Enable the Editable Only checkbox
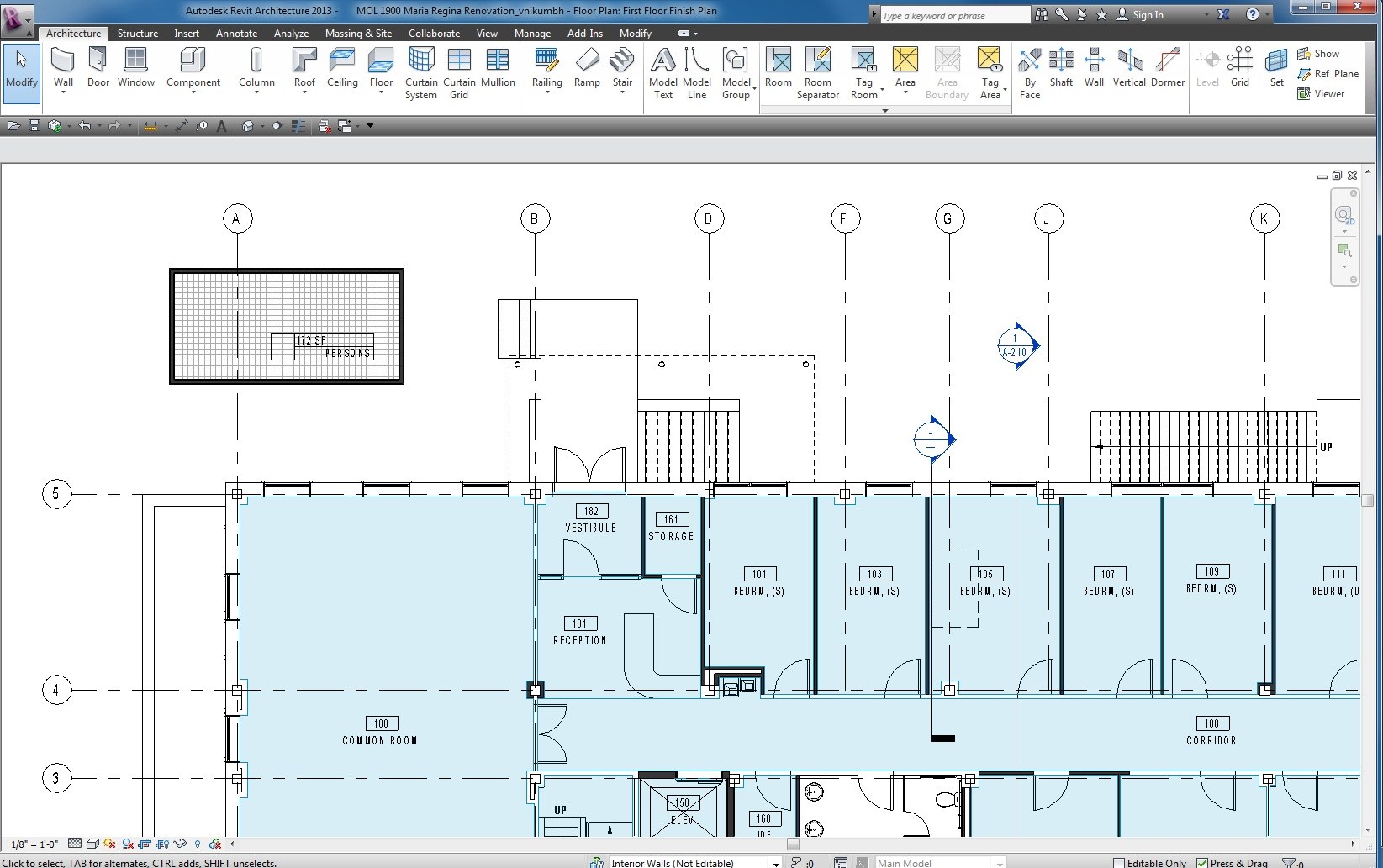Image resolution: width=1383 pixels, height=868 pixels. (x=1119, y=863)
